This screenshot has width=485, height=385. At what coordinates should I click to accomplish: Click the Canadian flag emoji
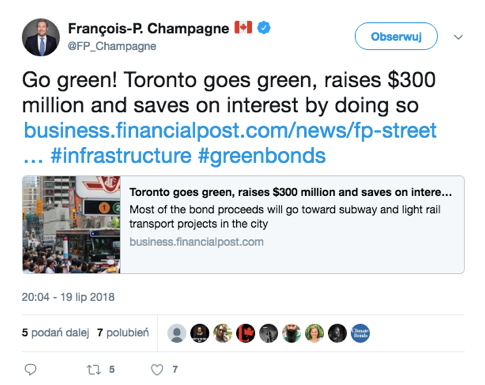point(243,27)
